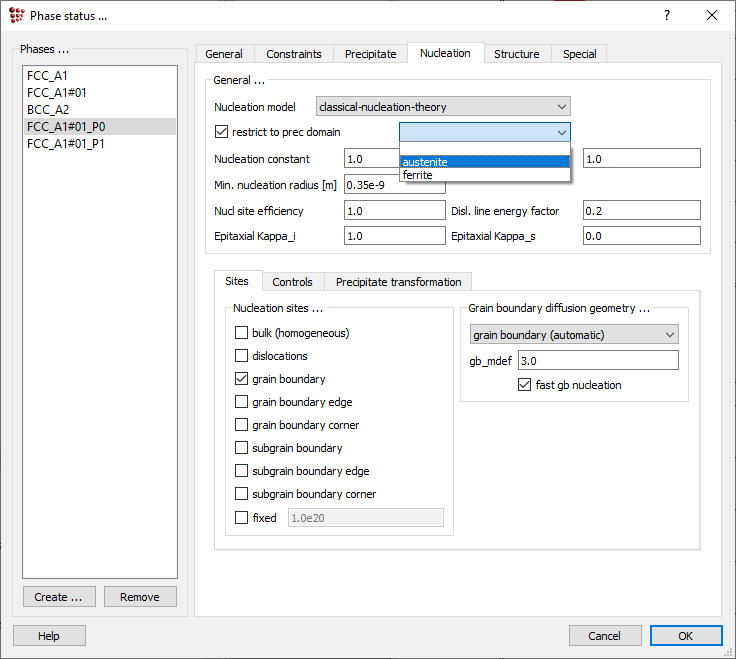Click the Phase status app icon
The width and height of the screenshot is (736, 659).
coord(16,15)
